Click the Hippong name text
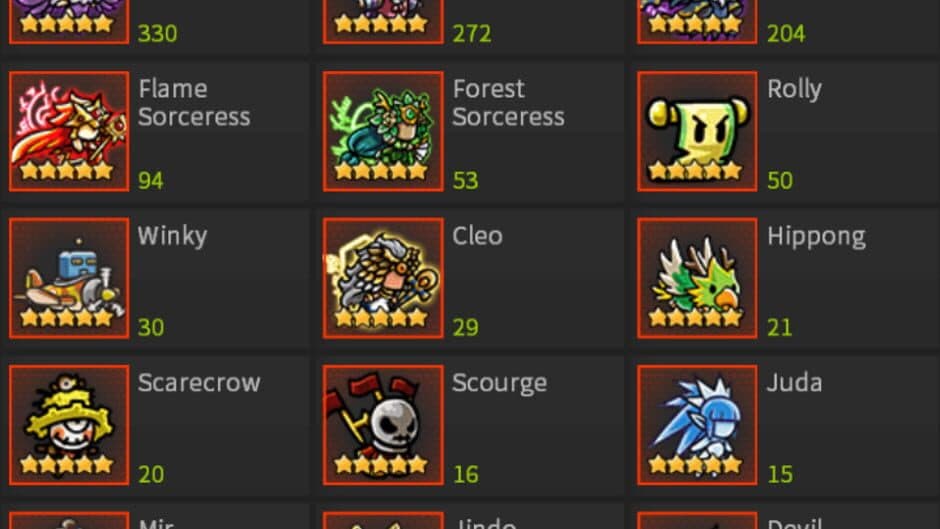 [816, 238]
